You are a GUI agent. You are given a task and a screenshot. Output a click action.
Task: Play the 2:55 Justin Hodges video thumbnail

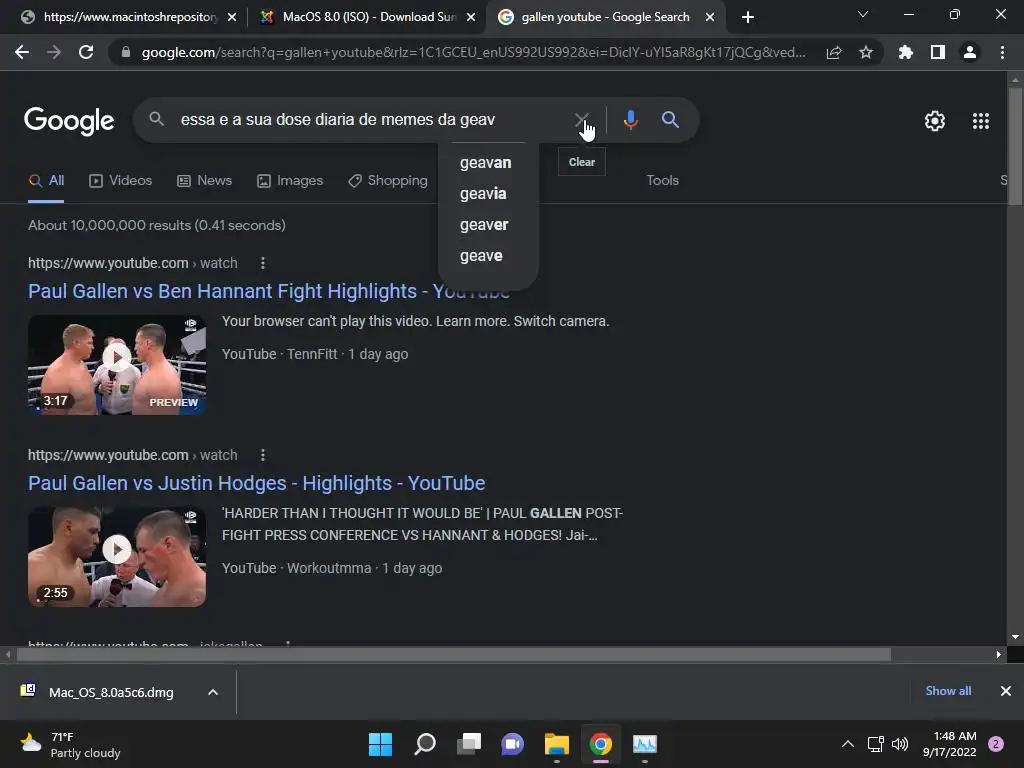117,557
